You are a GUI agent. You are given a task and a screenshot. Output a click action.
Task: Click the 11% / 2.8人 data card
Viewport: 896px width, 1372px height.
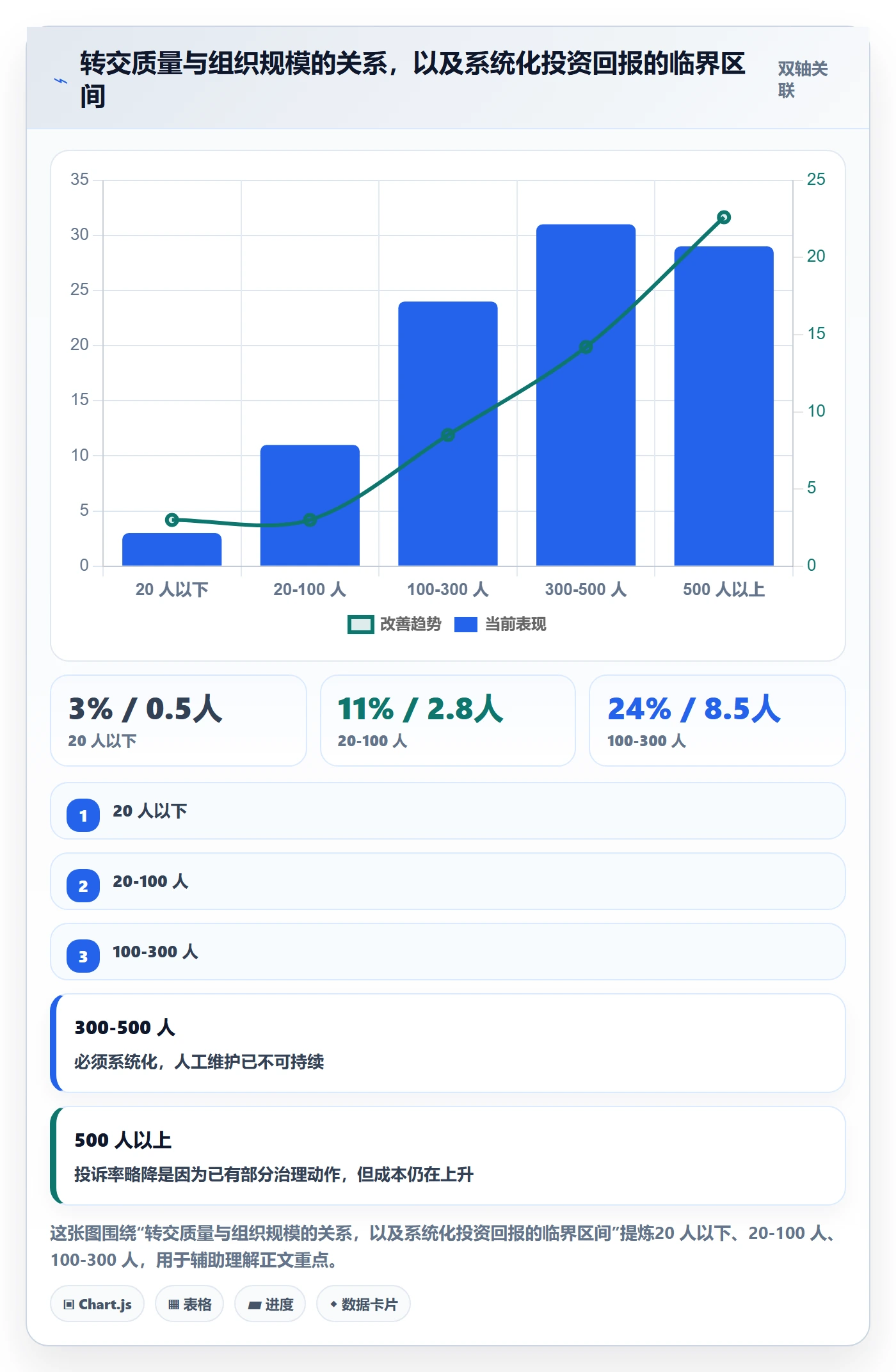point(448,721)
